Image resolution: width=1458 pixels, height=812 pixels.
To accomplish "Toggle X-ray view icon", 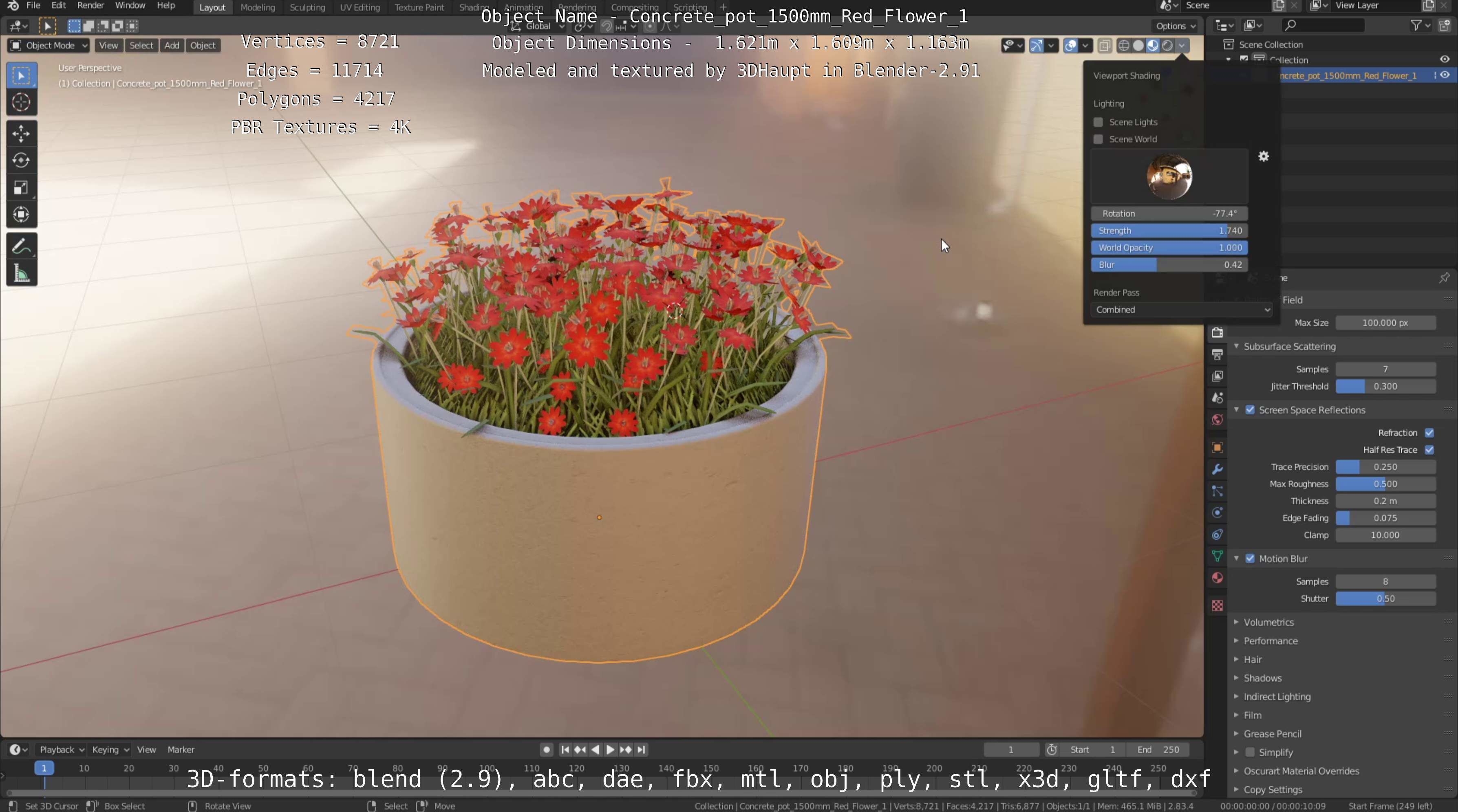I will (1104, 46).
